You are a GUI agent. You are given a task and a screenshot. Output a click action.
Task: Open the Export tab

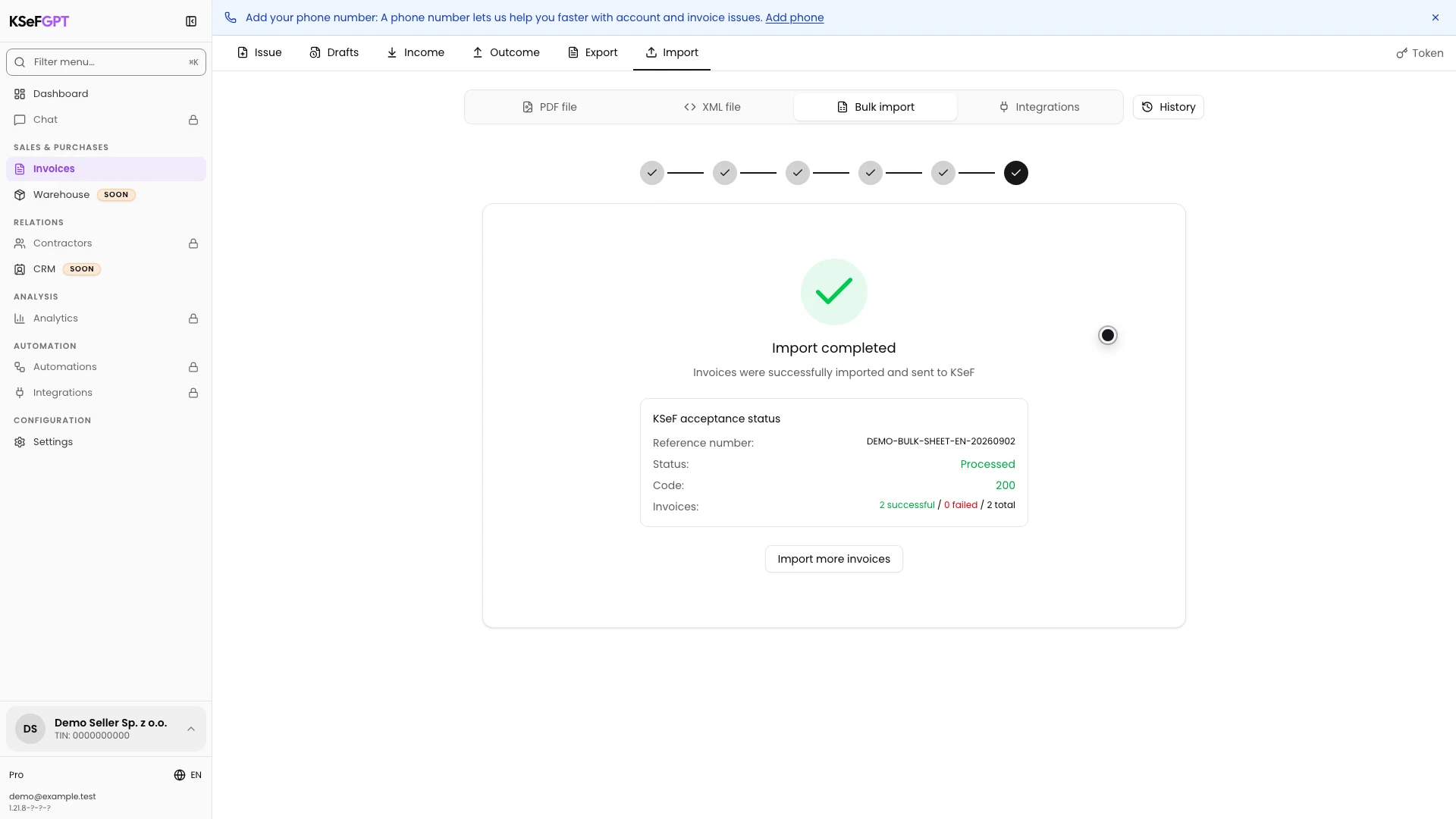click(593, 52)
